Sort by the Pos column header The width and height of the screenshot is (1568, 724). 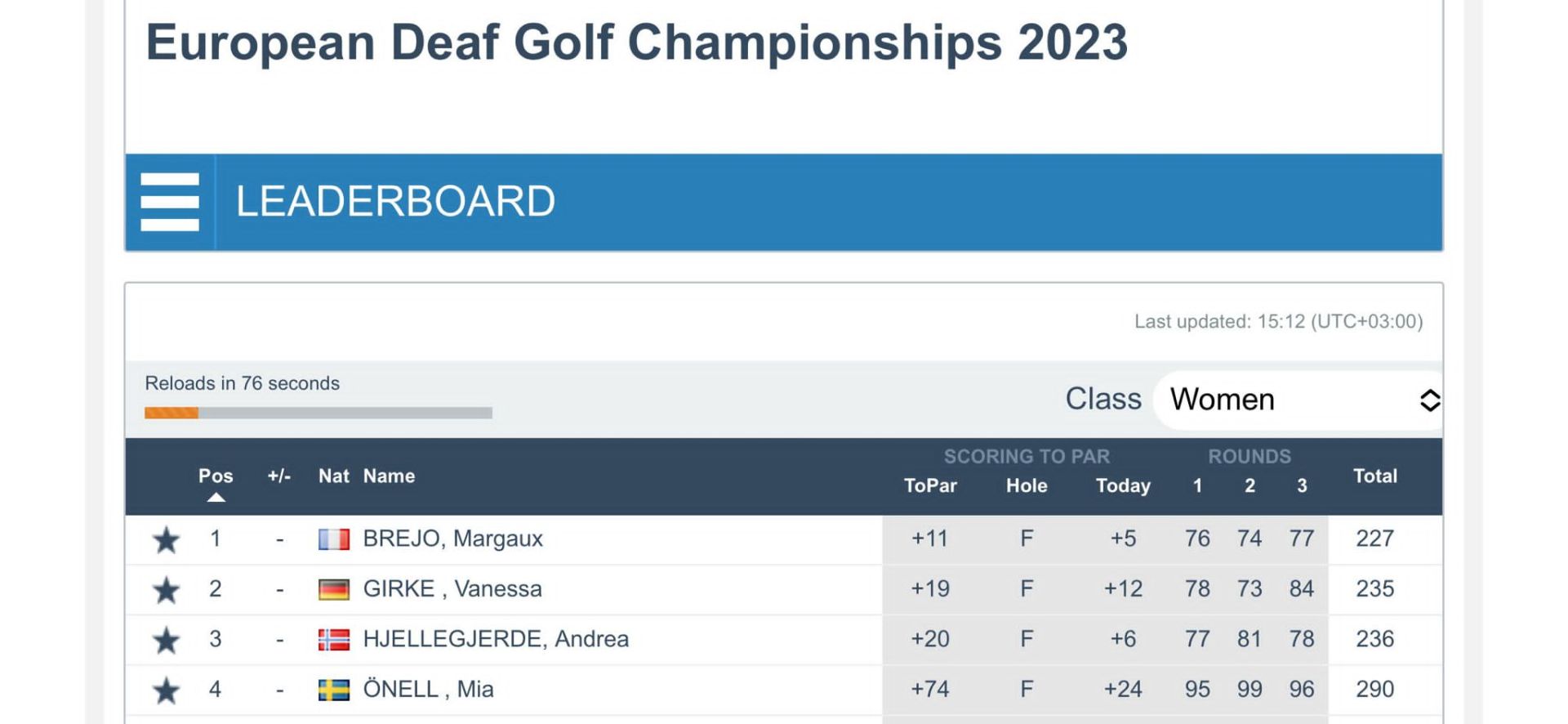[216, 476]
